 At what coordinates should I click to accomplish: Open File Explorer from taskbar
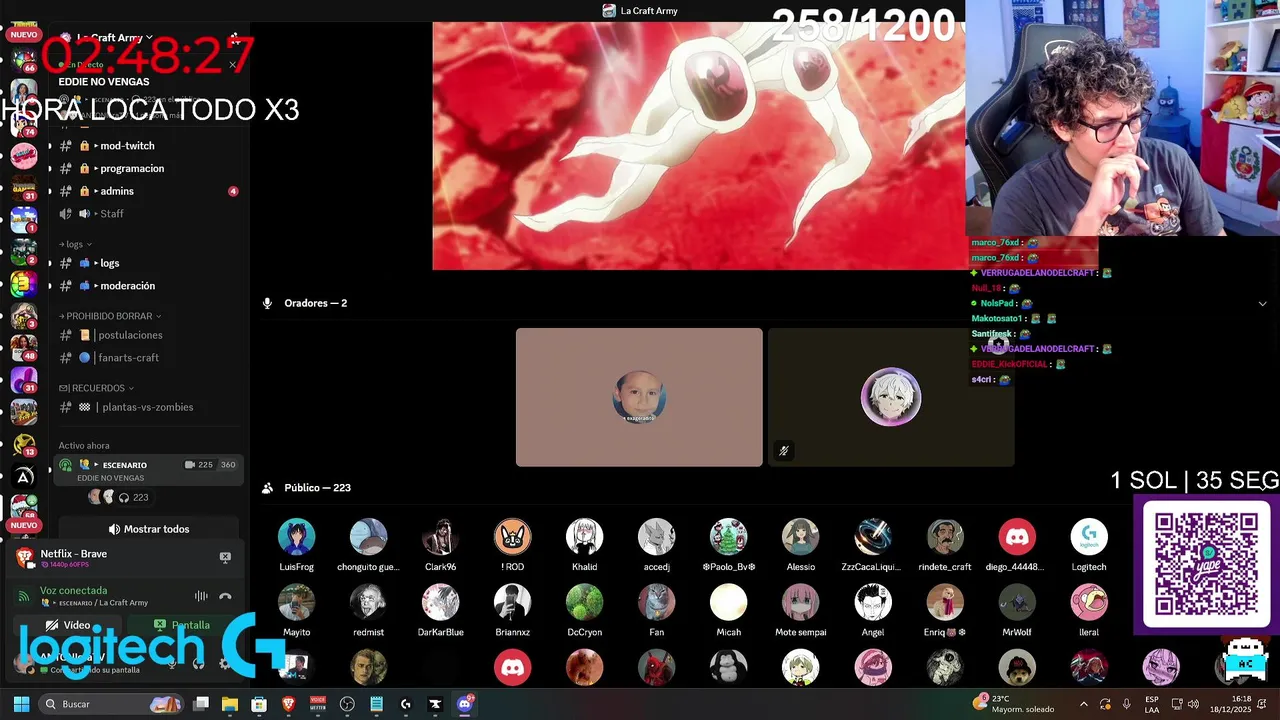[x=230, y=704]
